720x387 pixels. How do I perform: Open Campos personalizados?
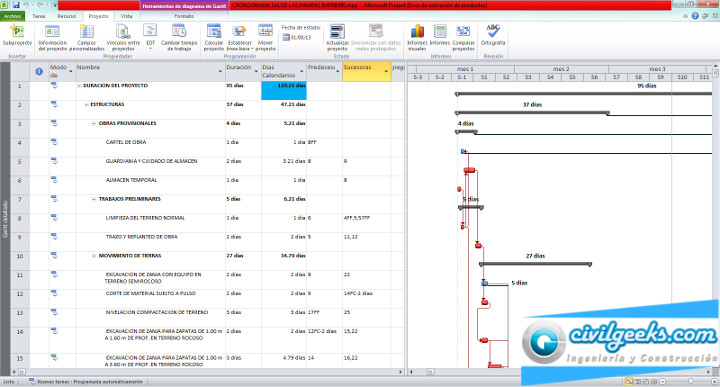(x=87, y=38)
